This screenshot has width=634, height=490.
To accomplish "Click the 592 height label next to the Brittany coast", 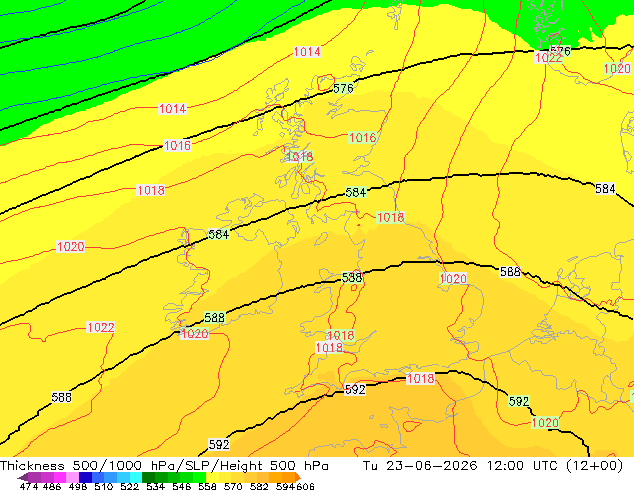I will [x=355, y=389].
